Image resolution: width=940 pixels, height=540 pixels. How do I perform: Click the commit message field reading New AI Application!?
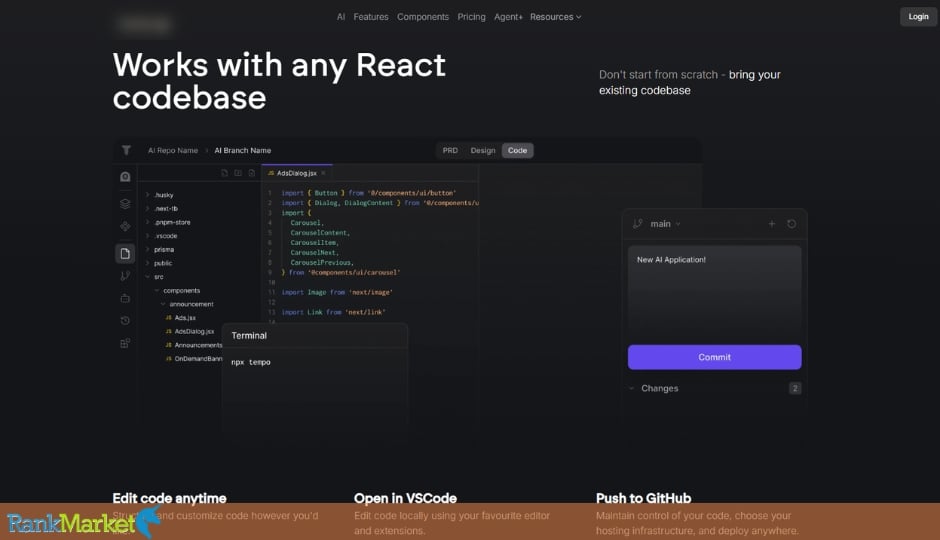714,292
